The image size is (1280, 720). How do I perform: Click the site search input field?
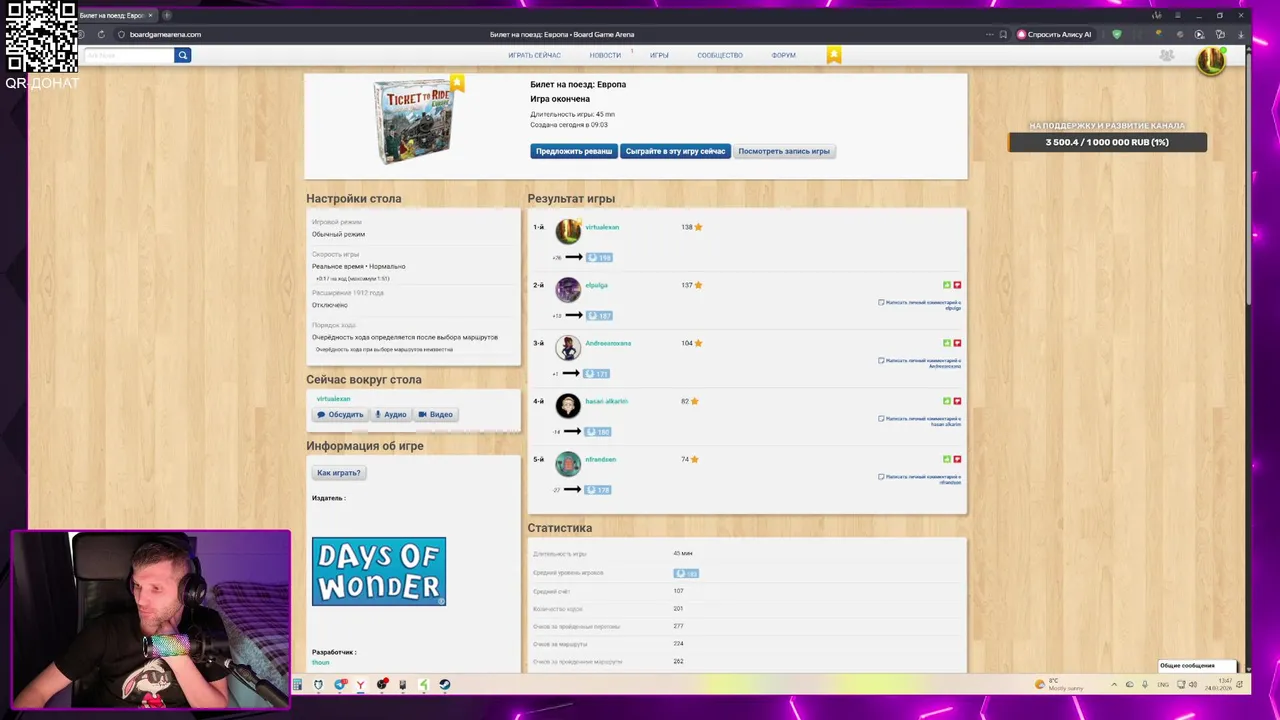point(129,55)
